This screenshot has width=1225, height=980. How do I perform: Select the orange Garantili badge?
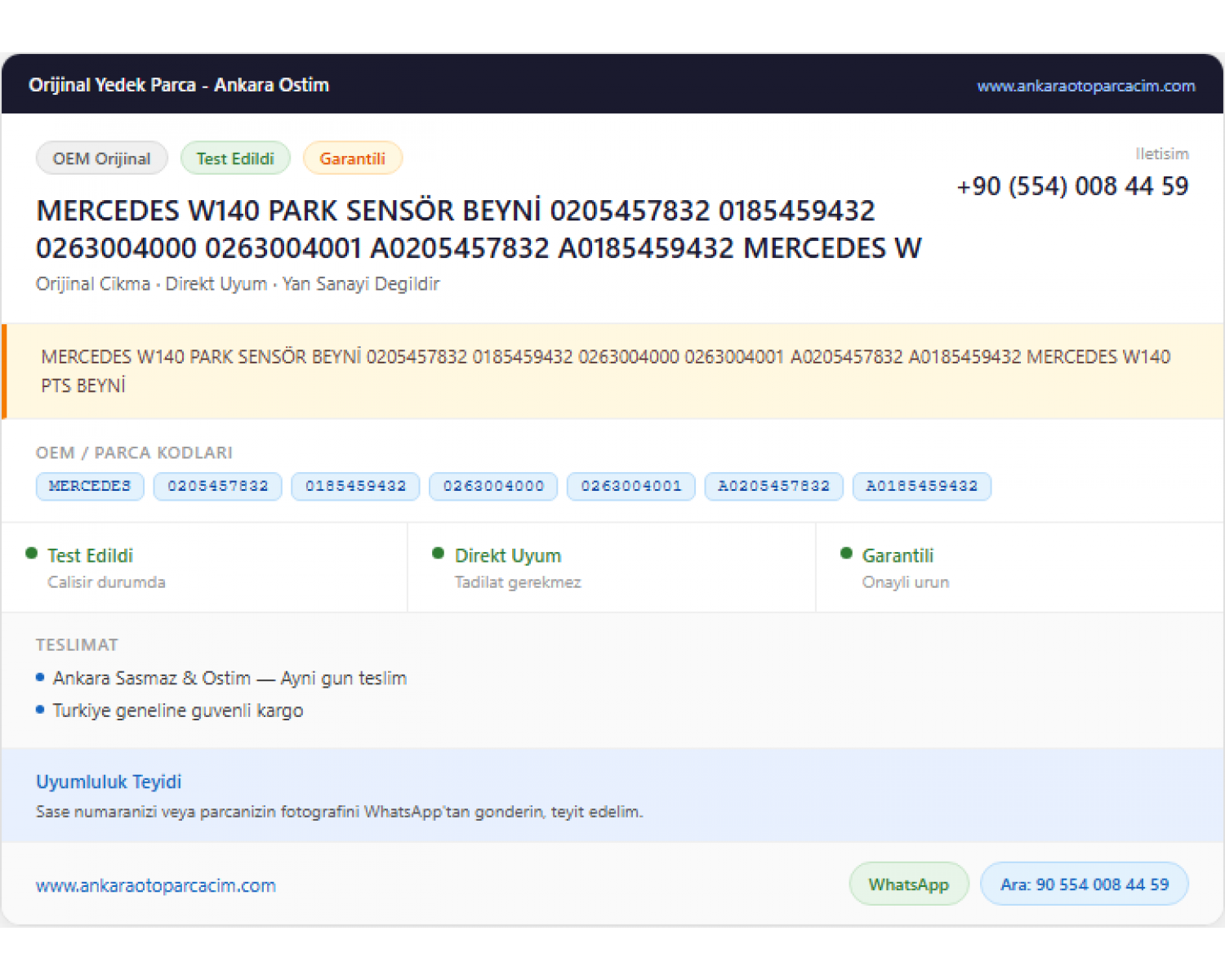click(353, 158)
